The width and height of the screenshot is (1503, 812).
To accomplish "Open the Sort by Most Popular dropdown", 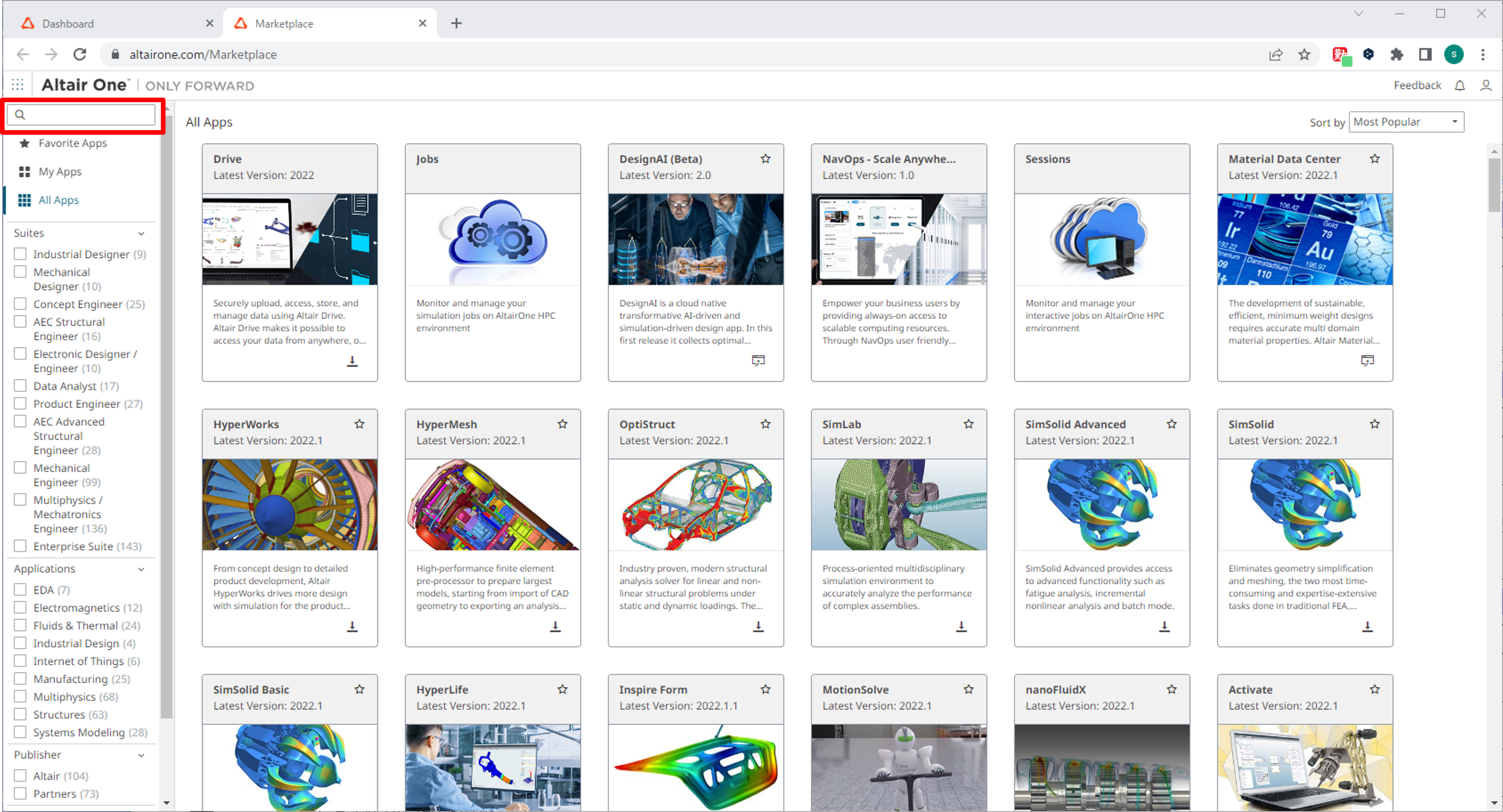I will [x=1405, y=122].
